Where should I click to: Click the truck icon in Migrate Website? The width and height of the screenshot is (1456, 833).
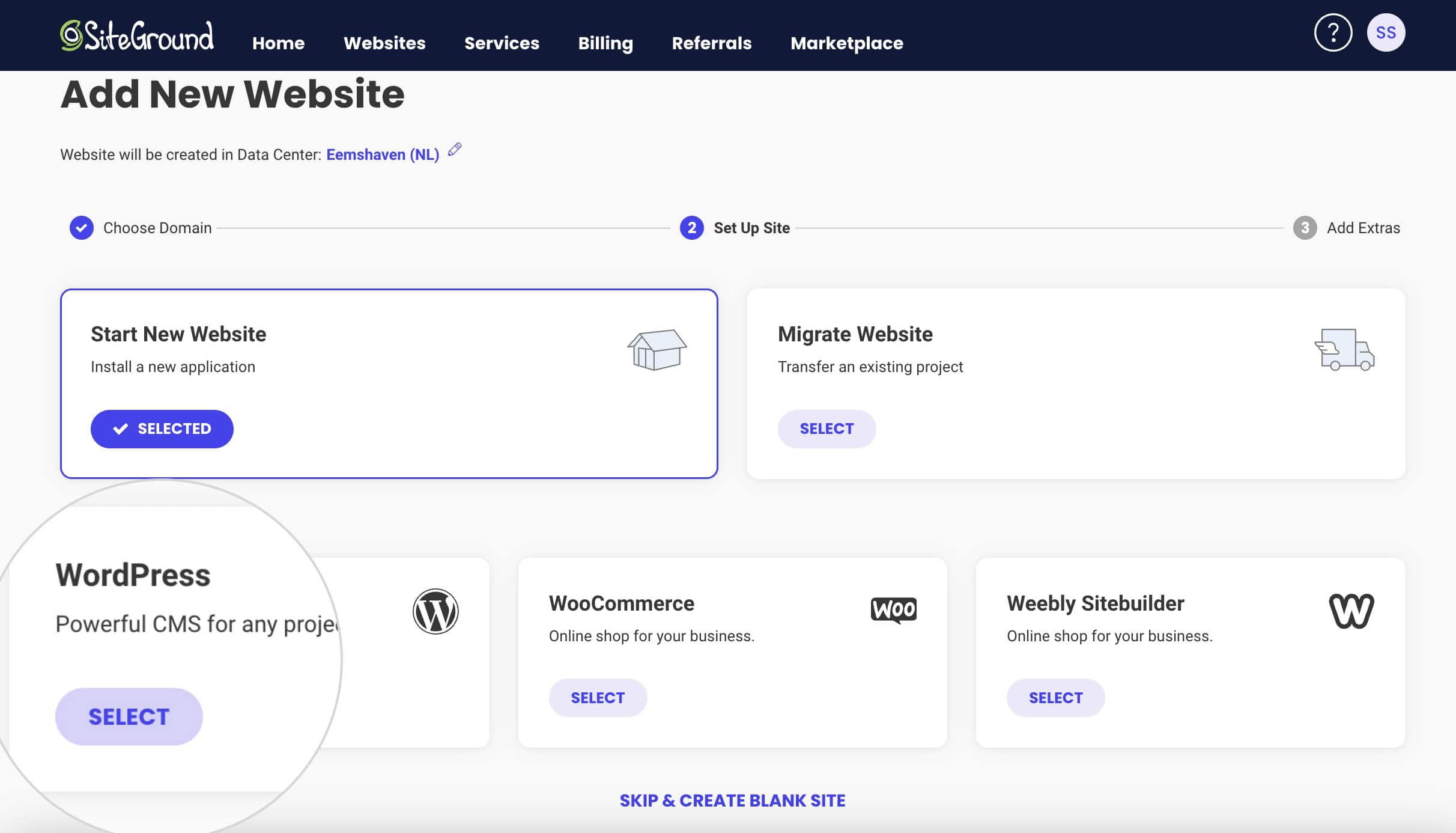(1344, 350)
